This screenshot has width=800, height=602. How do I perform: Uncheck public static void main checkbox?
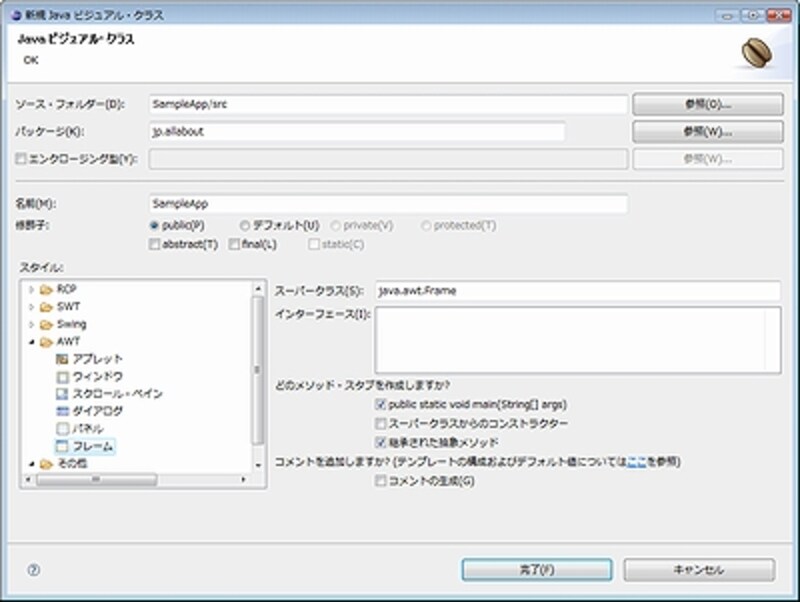pos(380,405)
